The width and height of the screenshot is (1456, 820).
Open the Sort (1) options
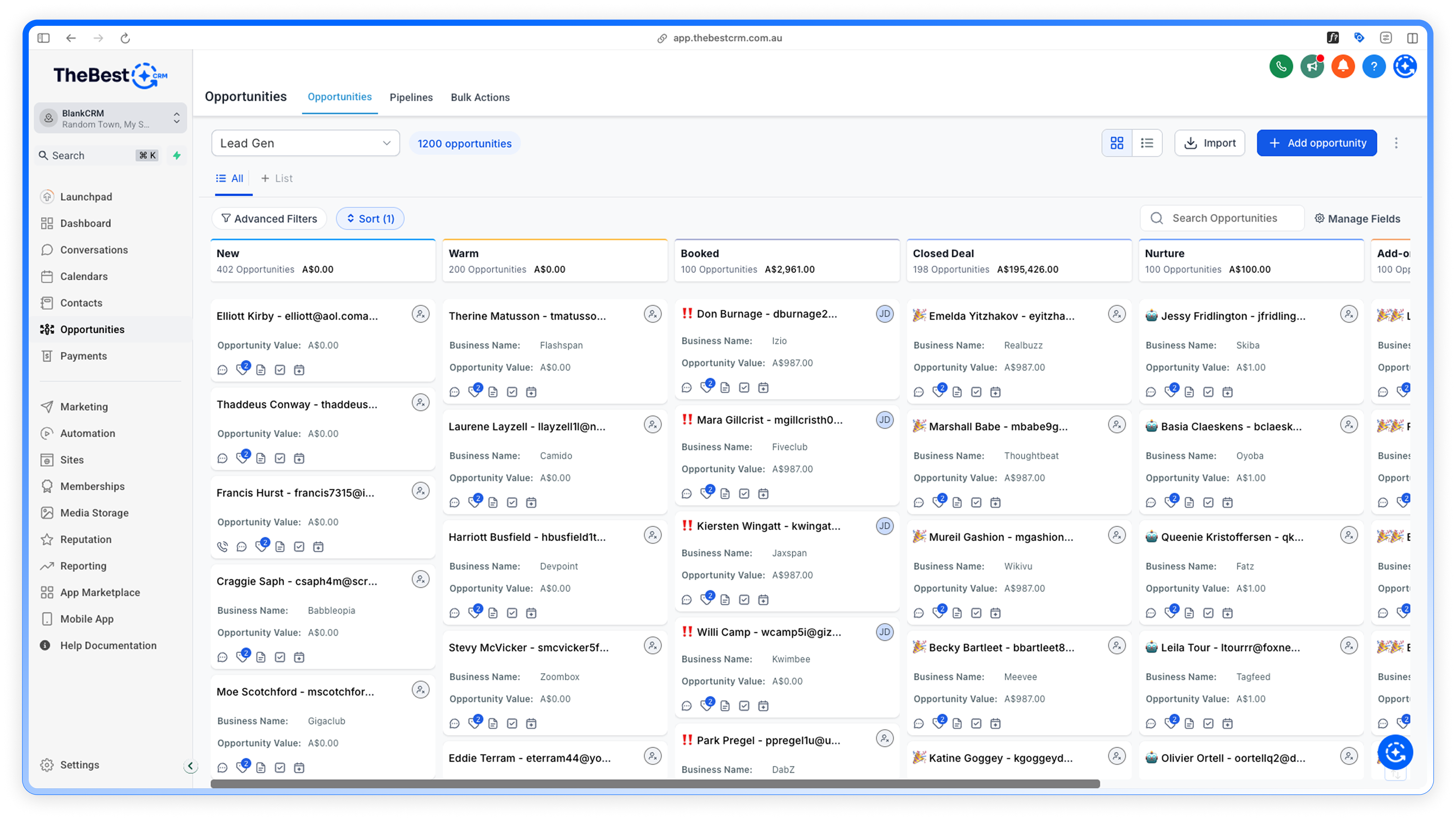(370, 219)
